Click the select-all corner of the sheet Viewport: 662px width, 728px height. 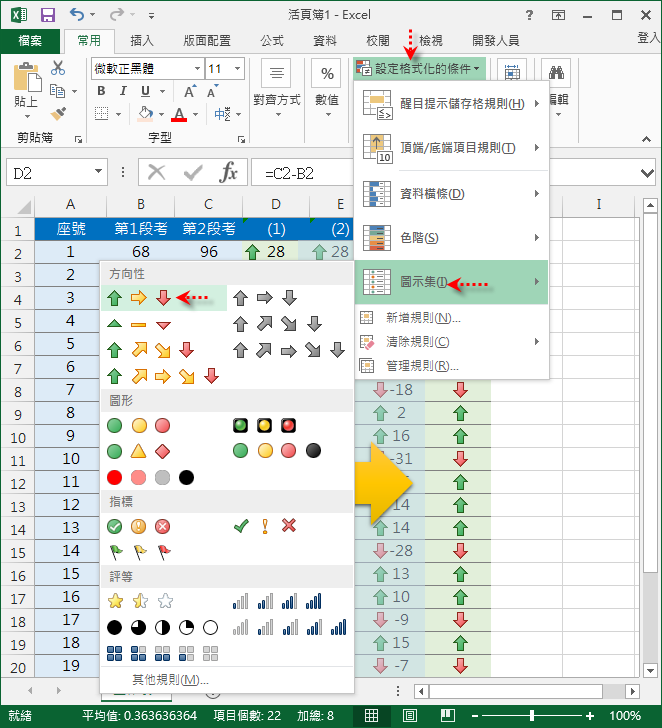[18, 205]
